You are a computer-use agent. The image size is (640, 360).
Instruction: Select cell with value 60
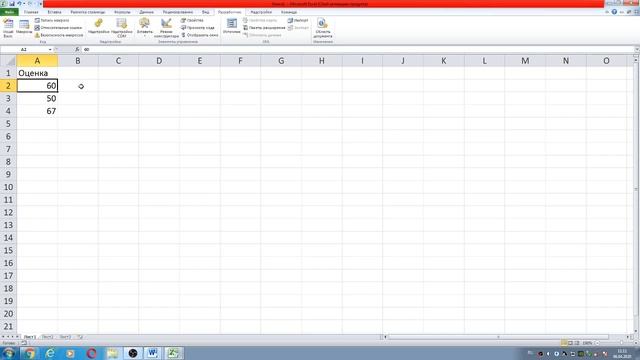click(x=37, y=86)
